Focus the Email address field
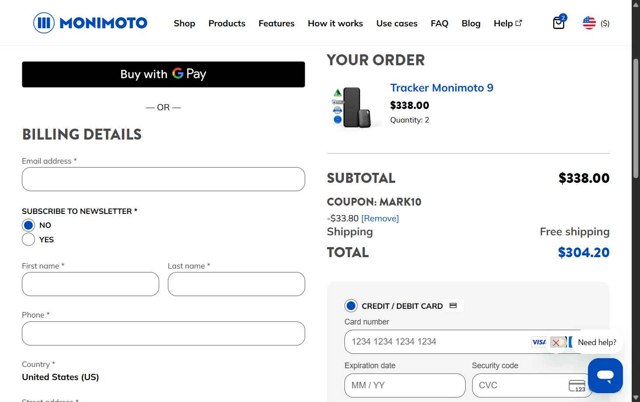This screenshot has height=402, width=640. (x=163, y=179)
